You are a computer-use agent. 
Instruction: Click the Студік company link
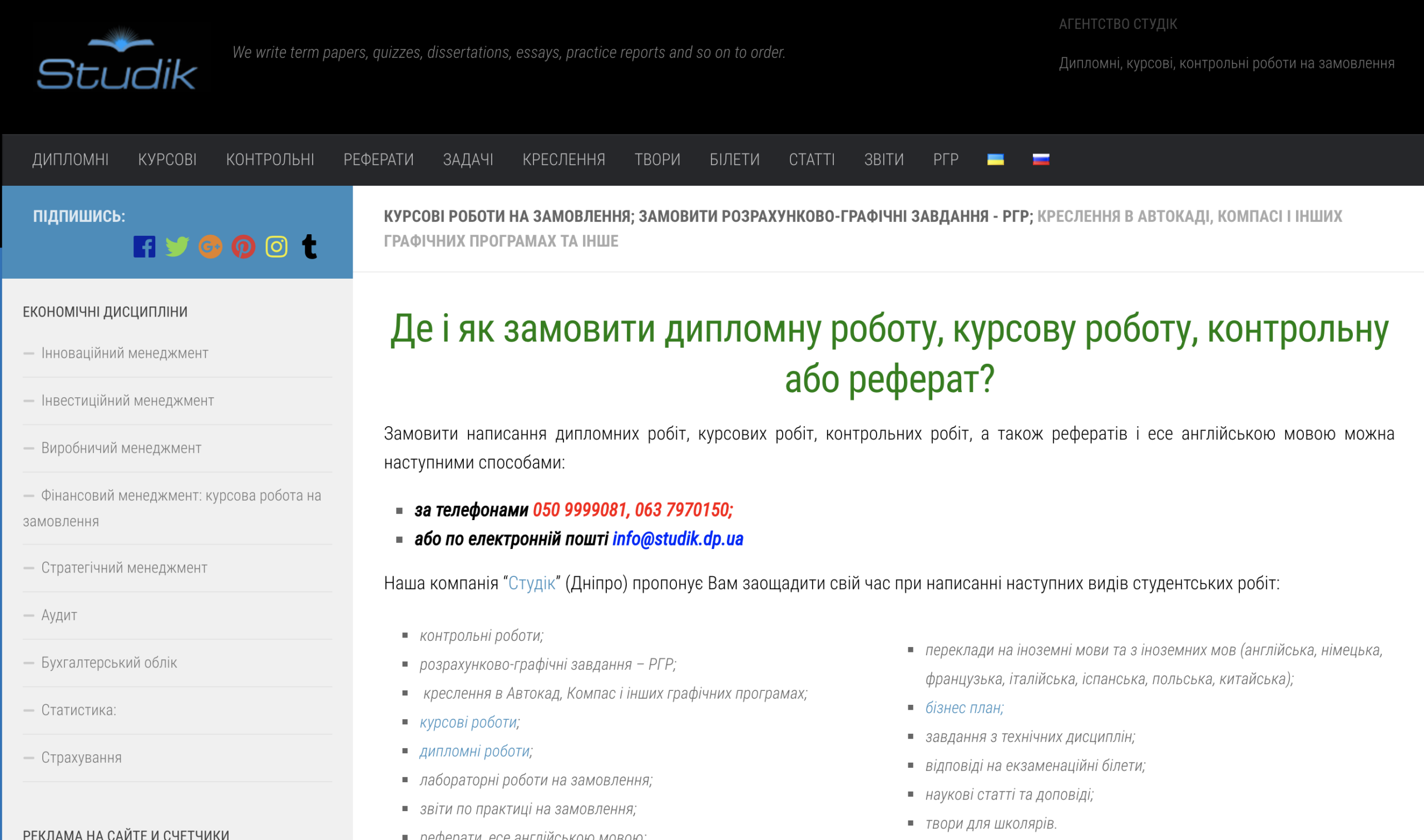(531, 584)
